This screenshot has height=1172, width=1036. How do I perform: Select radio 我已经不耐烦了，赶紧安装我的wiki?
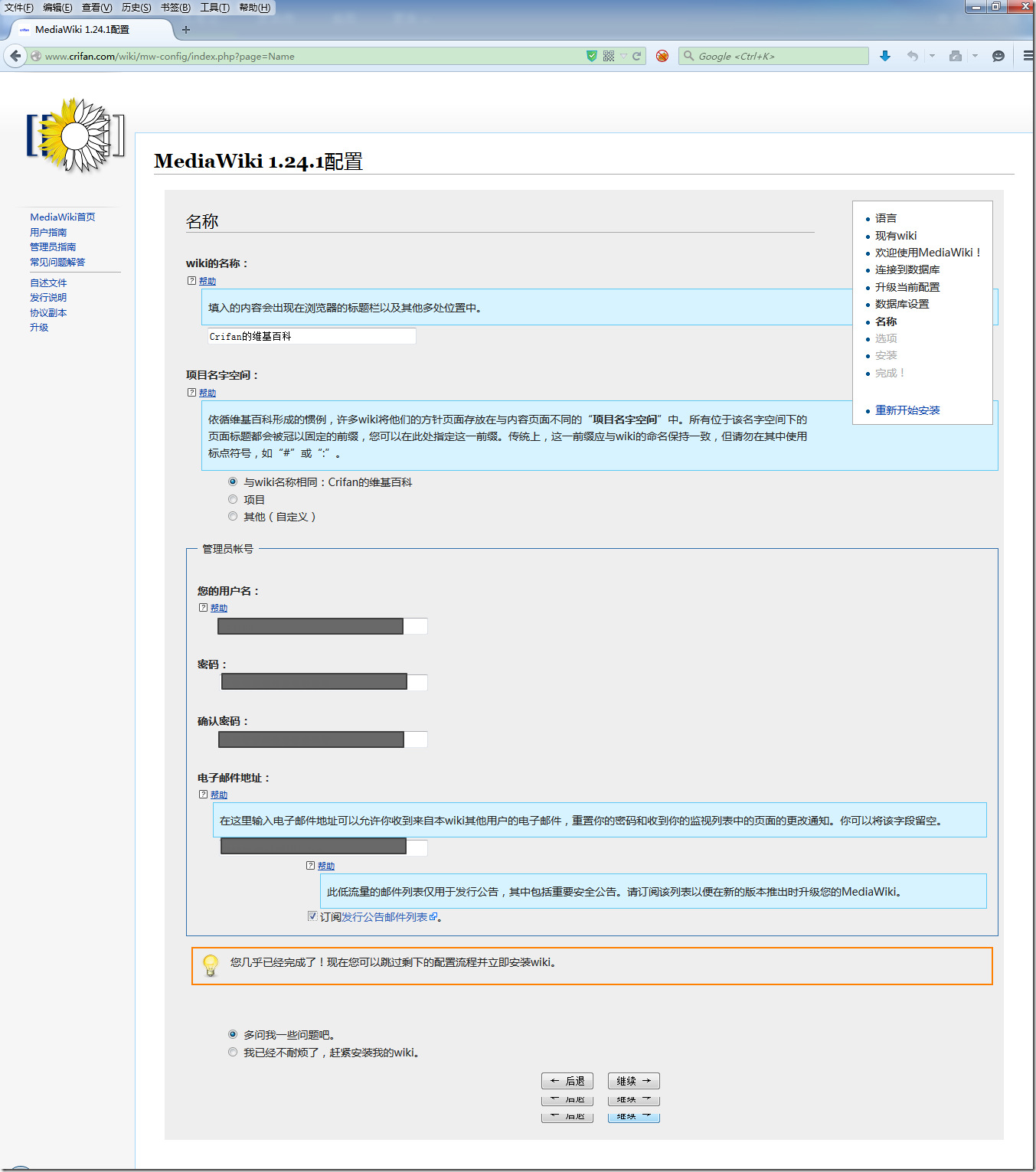click(x=233, y=1052)
